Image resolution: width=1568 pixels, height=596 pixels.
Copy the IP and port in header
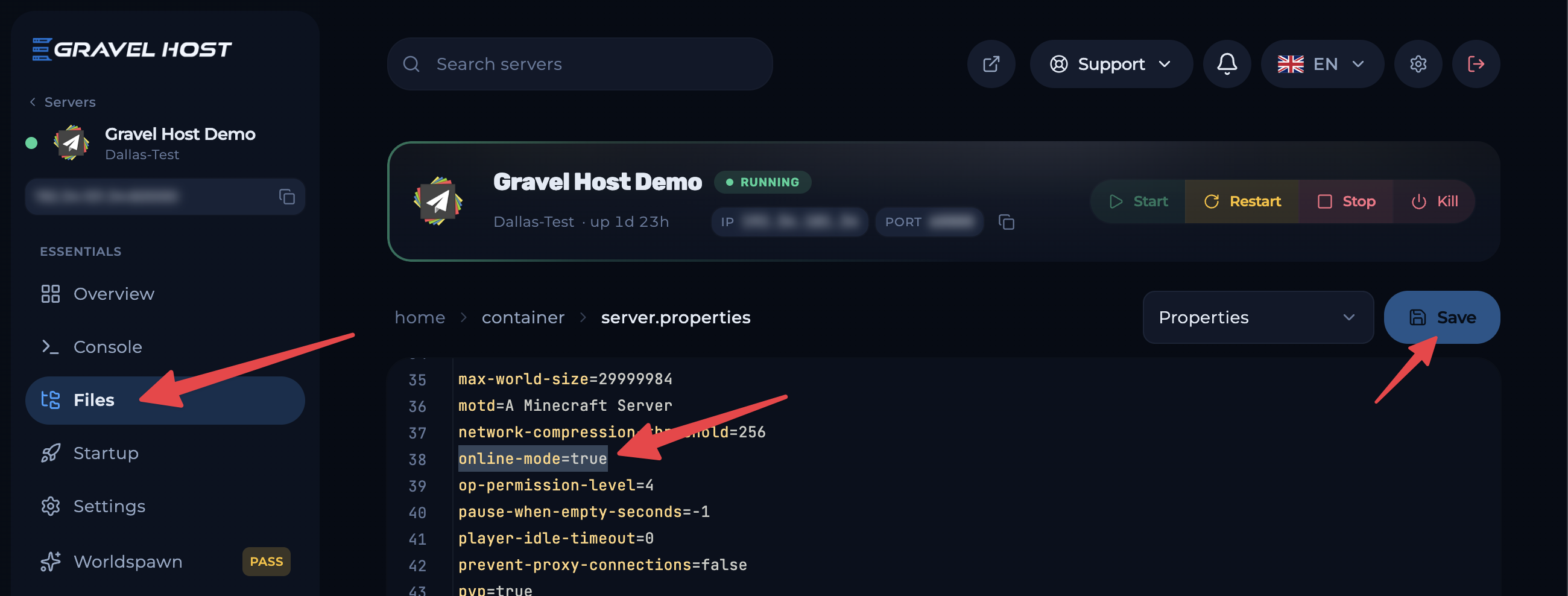point(1006,222)
